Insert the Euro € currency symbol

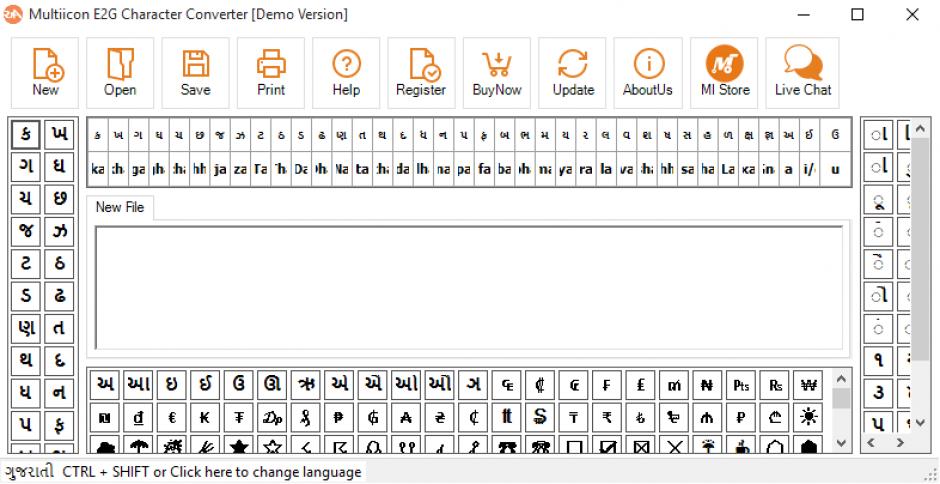point(172,417)
